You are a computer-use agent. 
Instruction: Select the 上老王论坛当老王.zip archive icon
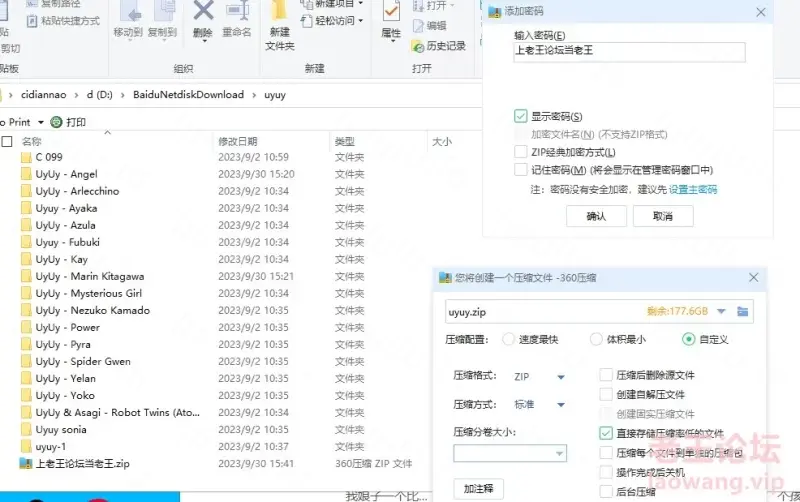[x=26, y=463]
